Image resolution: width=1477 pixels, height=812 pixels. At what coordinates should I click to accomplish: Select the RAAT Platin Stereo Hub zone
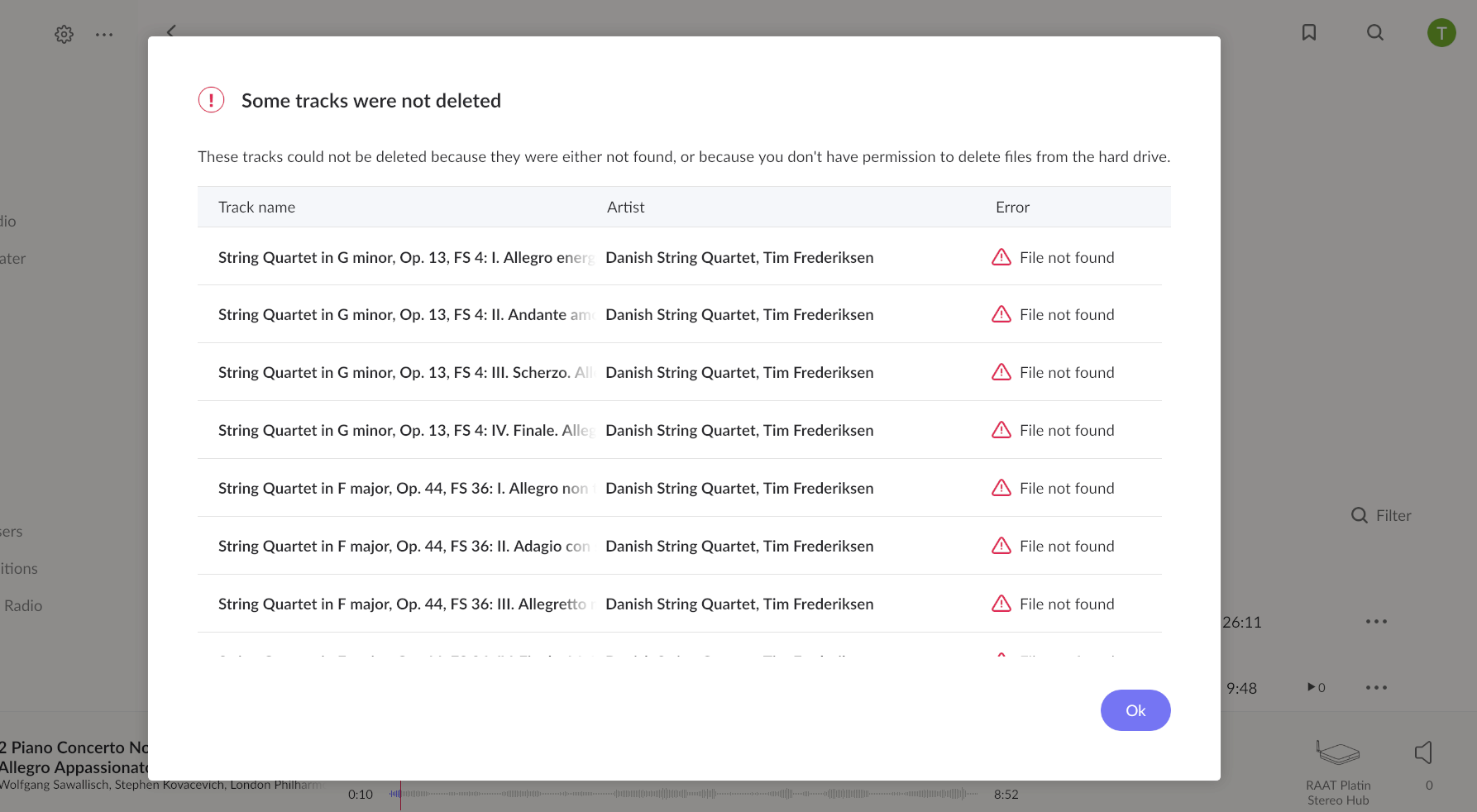(1338, 770)
